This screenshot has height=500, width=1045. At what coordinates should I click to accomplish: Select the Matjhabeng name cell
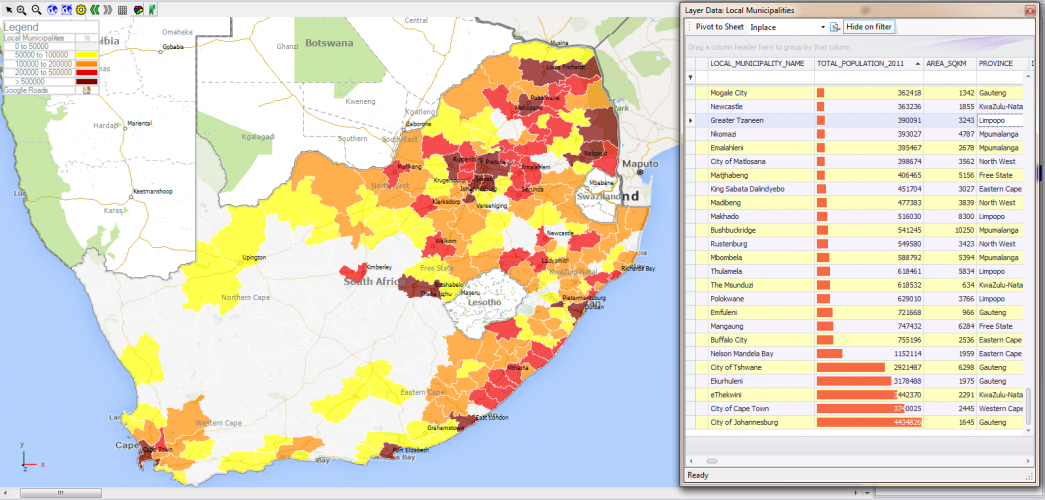pyautogui.click(x=762, y=175)
